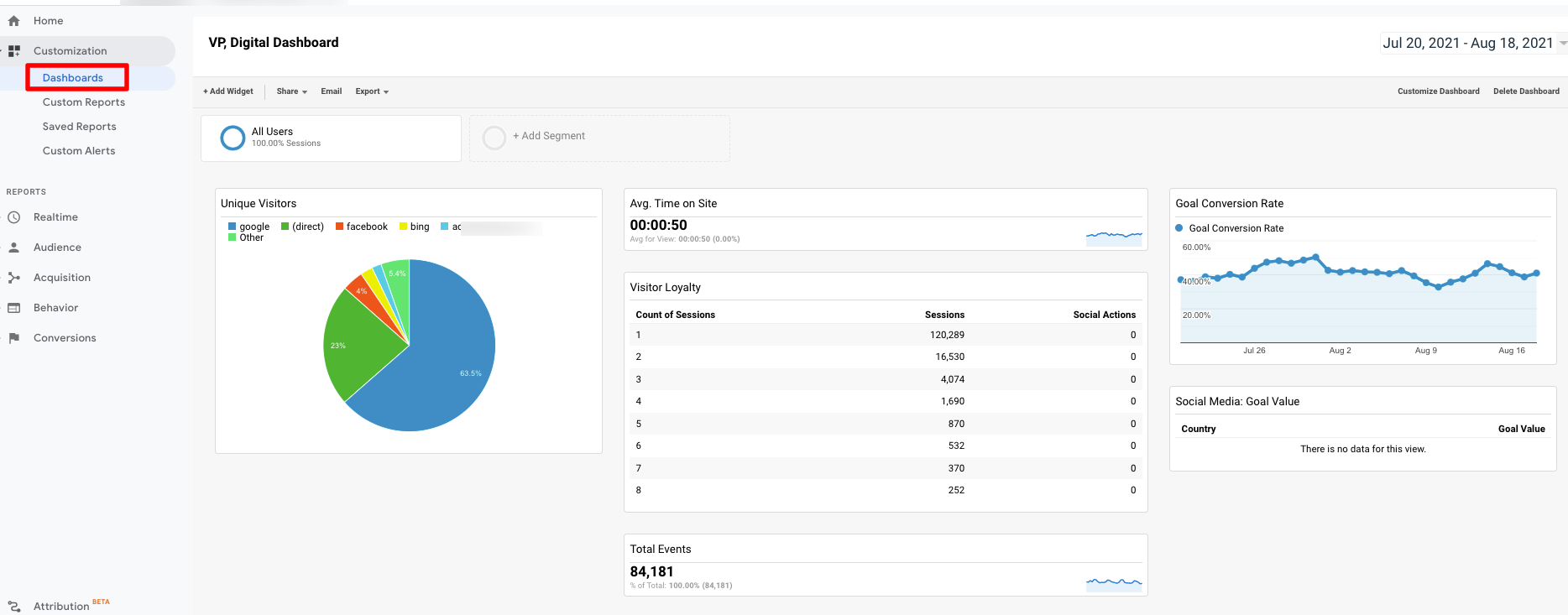
Task: Click the google legend color swatch
Action: pyautogui.click(x=232, y=227)
